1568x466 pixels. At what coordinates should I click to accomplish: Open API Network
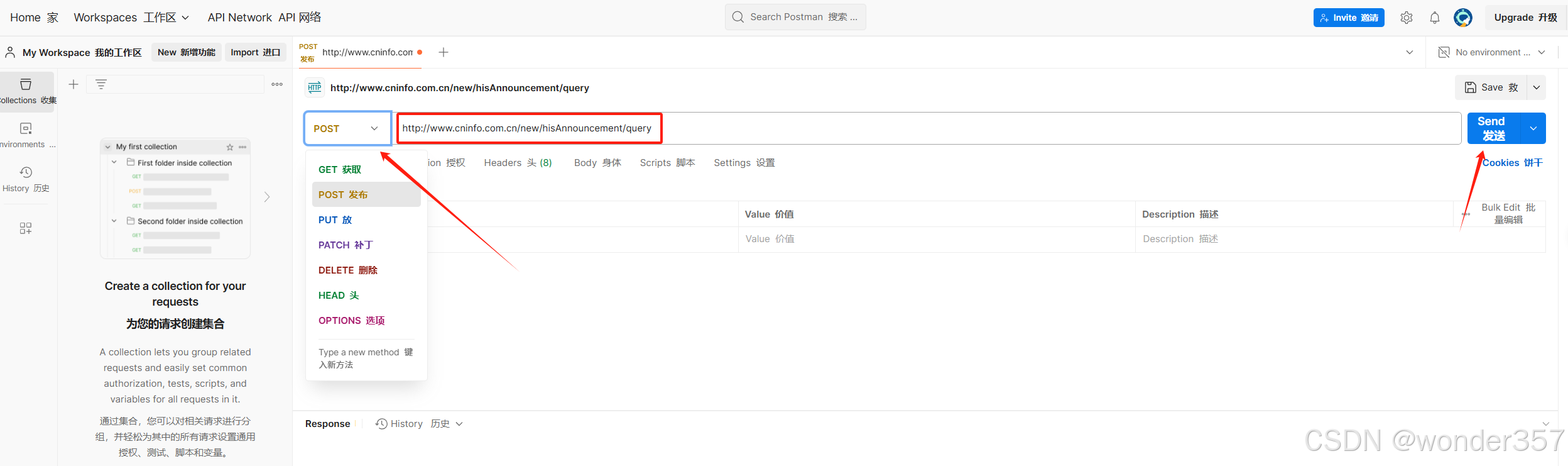[x=264, y=18]
